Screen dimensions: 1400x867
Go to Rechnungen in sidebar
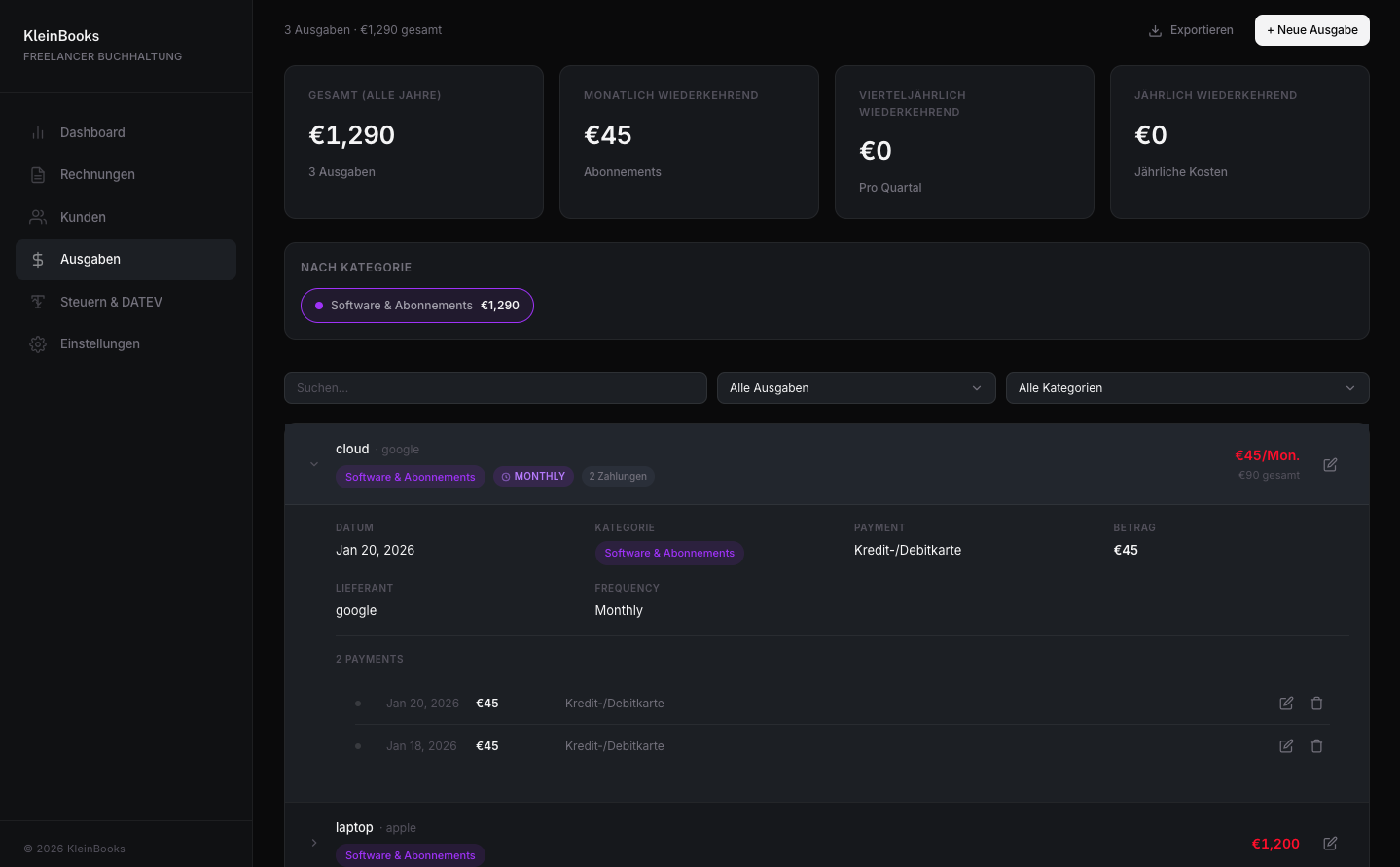[97, 175]
